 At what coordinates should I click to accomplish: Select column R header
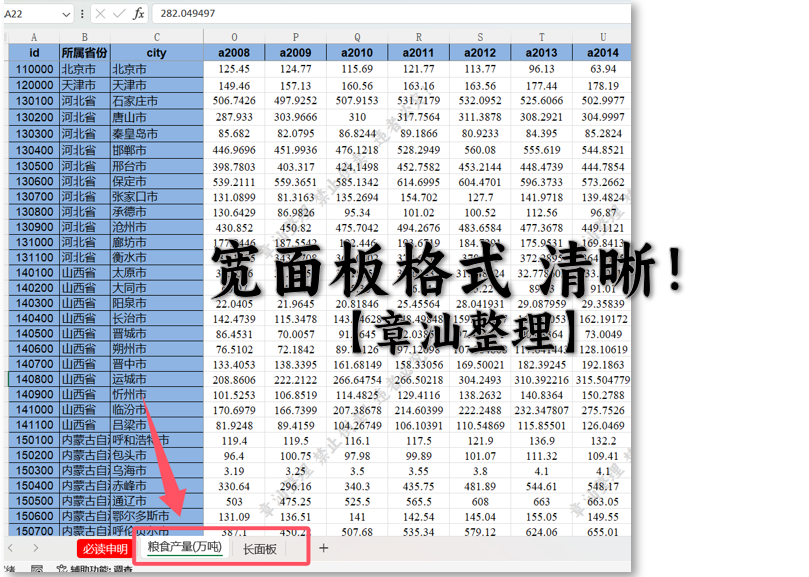click(418, 37)
